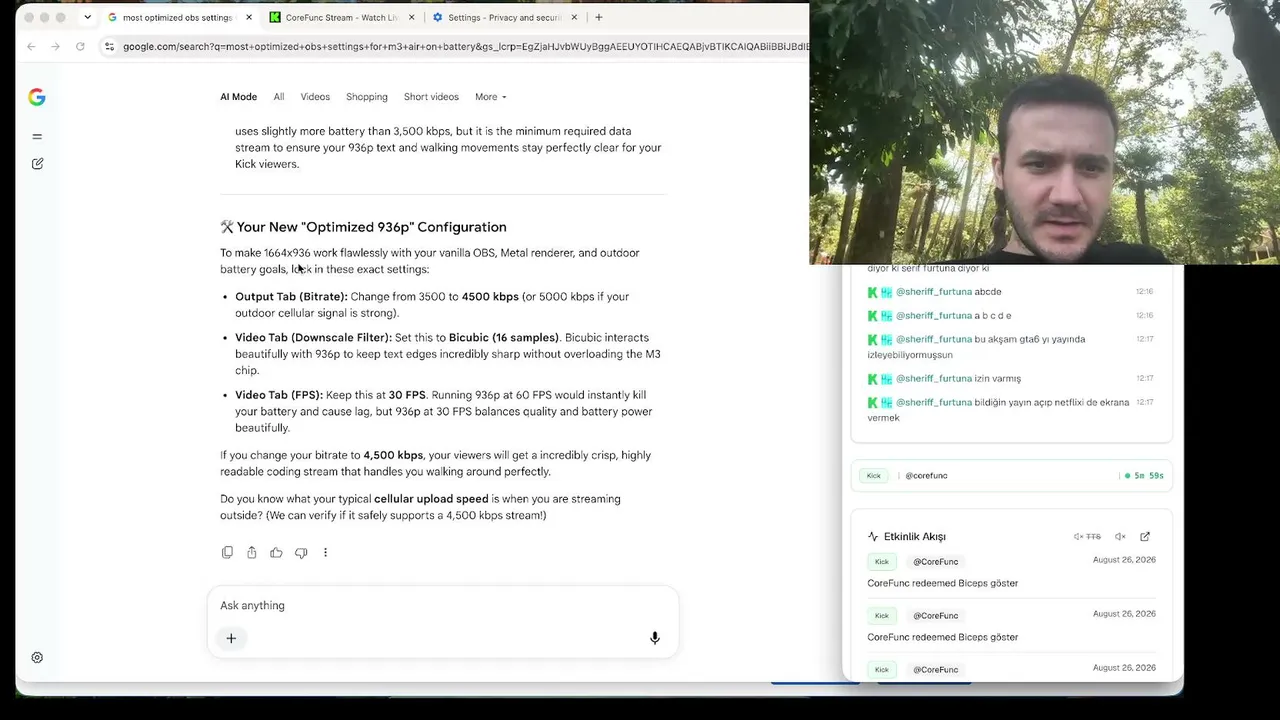Switch to Settings - Privacy and security tab
The image size is (1280, 720).
(x=505, y=17)
